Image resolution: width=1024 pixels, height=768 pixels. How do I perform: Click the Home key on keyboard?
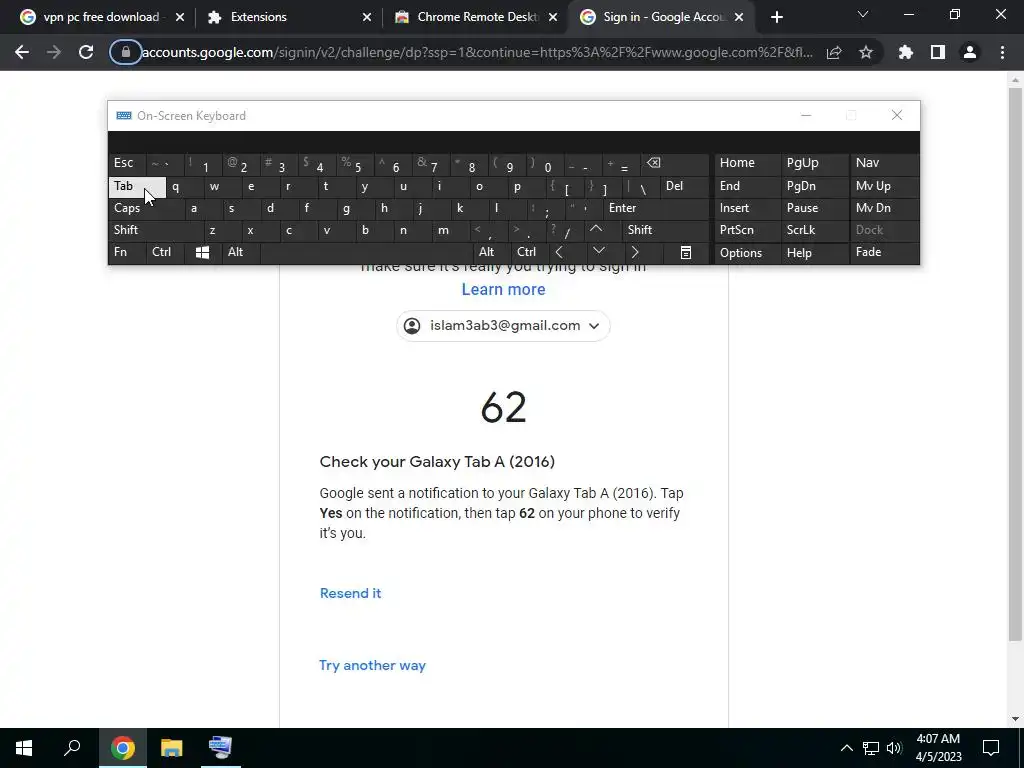tap(747, 163)
